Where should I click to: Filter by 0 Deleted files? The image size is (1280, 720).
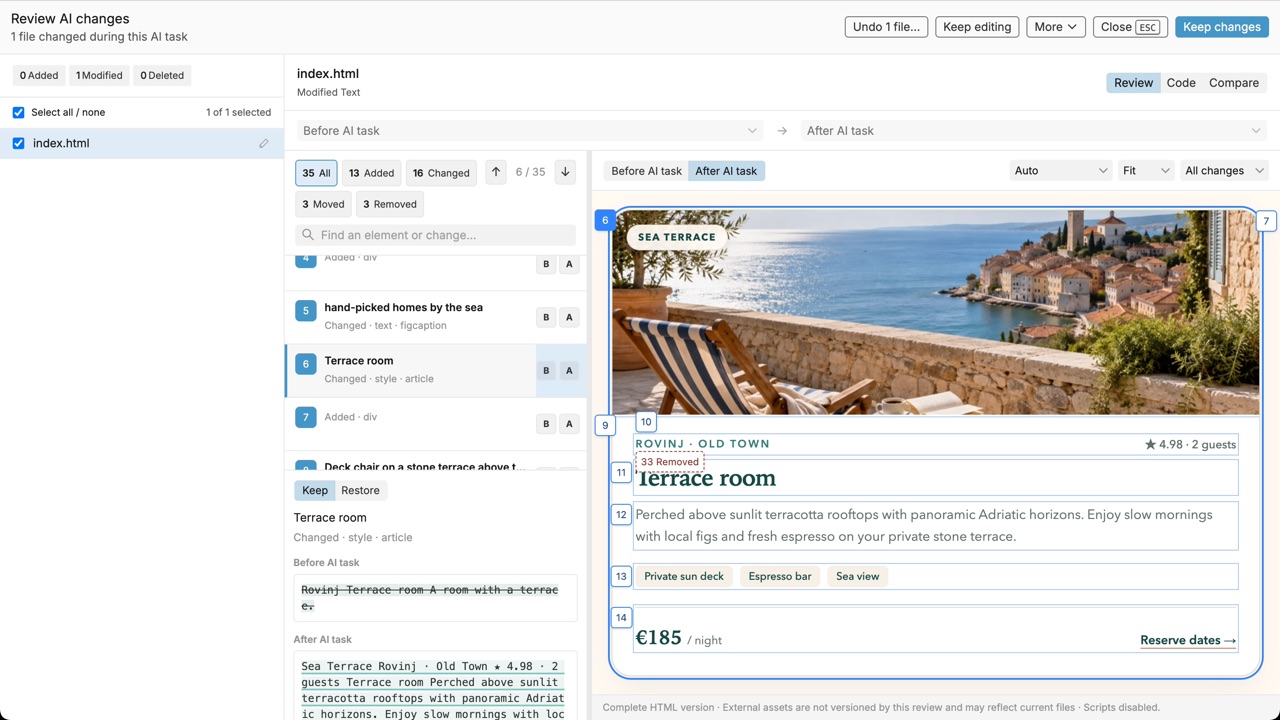pyautogui.click(x=162, y=75)
